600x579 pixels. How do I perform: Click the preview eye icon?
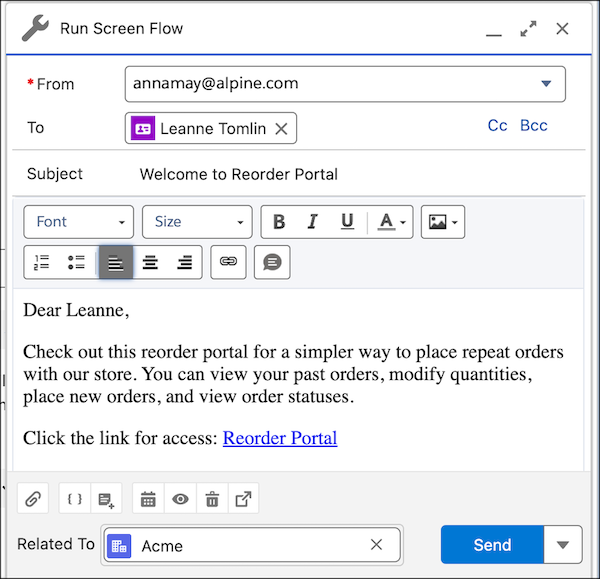coord(180,498)
